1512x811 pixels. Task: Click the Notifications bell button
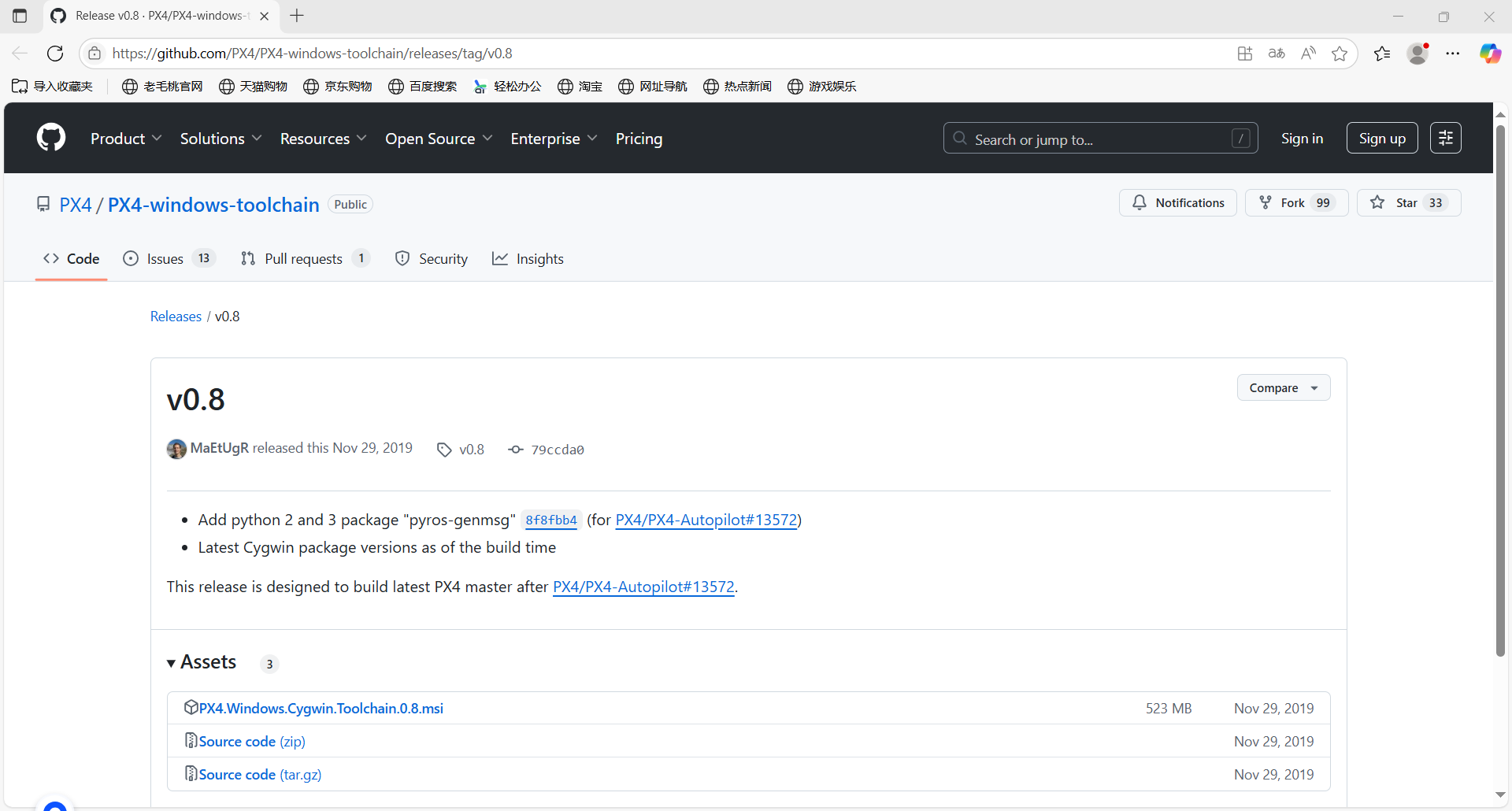1177,202
